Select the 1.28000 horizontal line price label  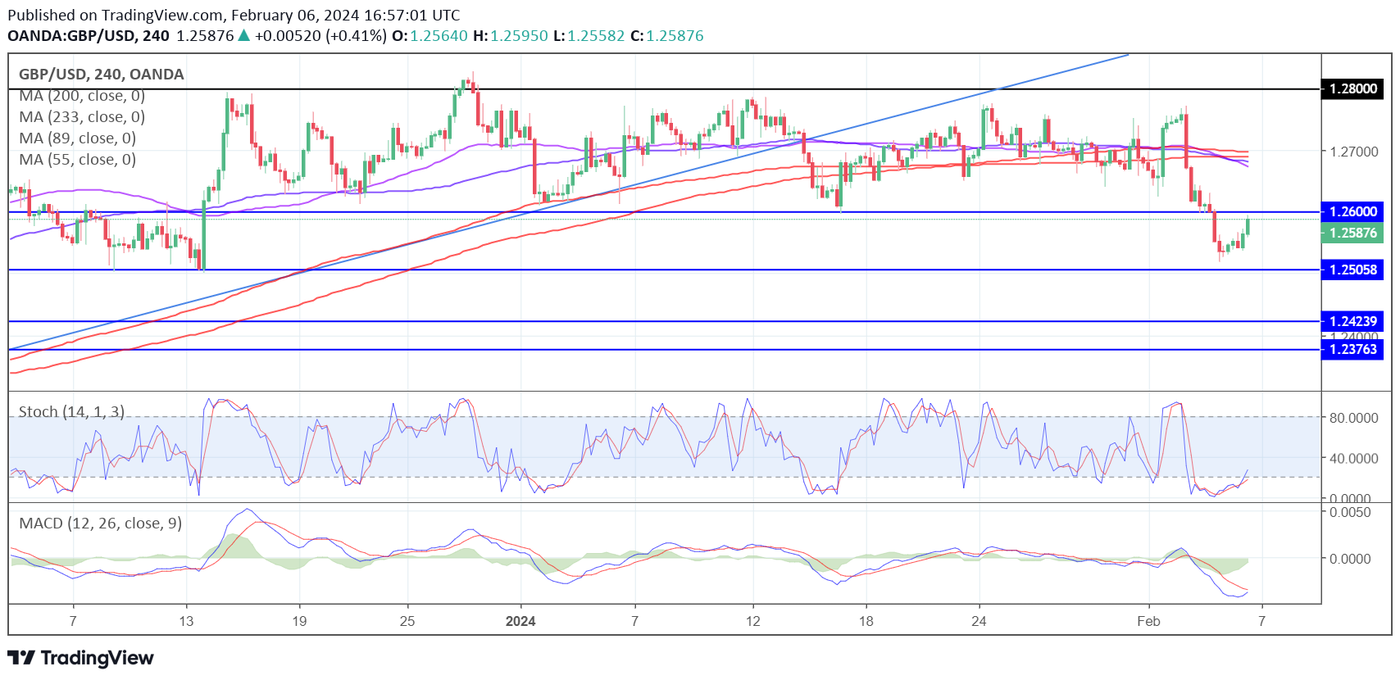pyautogui.click(x=1352, y=89)
